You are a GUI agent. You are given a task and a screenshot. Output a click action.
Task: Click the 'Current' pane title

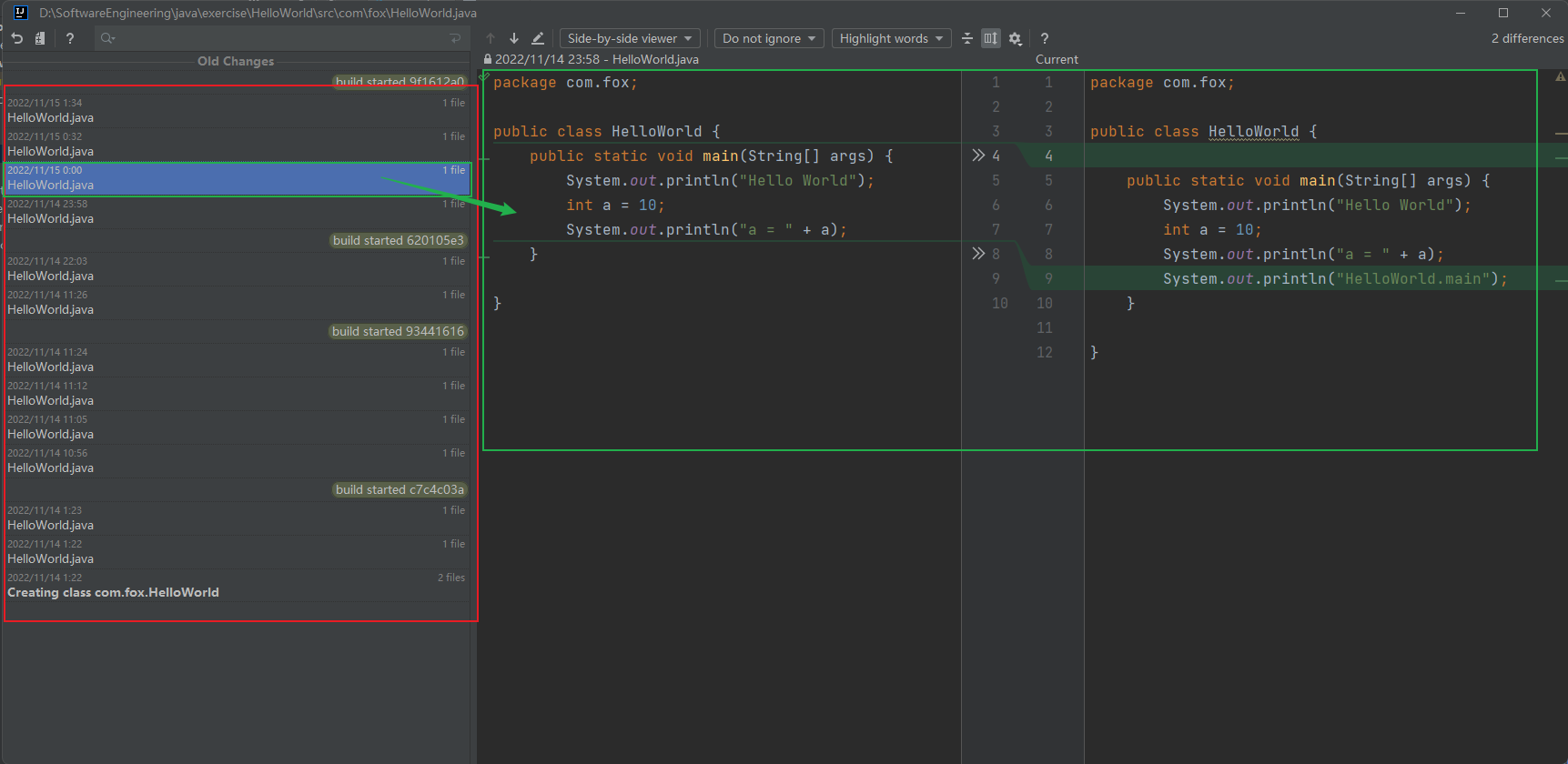tap(1057, 59)
